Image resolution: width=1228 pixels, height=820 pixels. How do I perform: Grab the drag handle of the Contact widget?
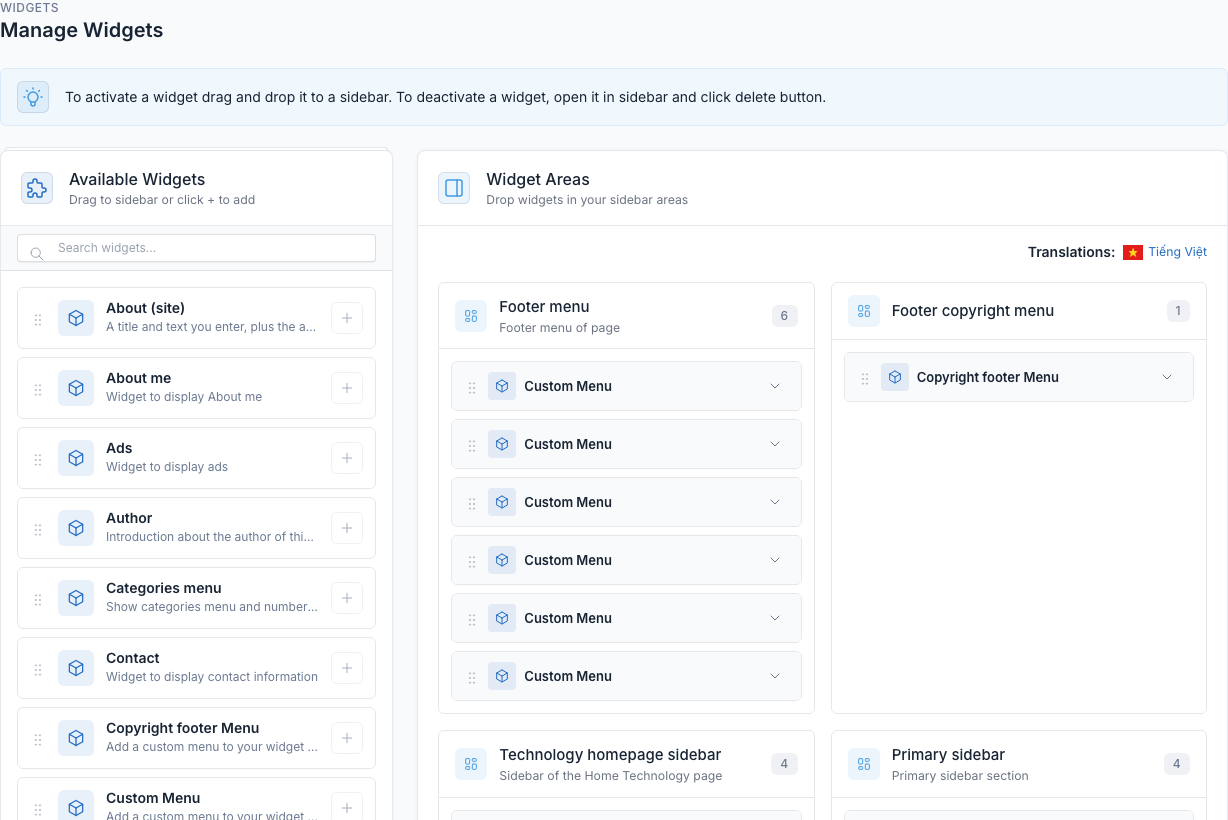38,670
